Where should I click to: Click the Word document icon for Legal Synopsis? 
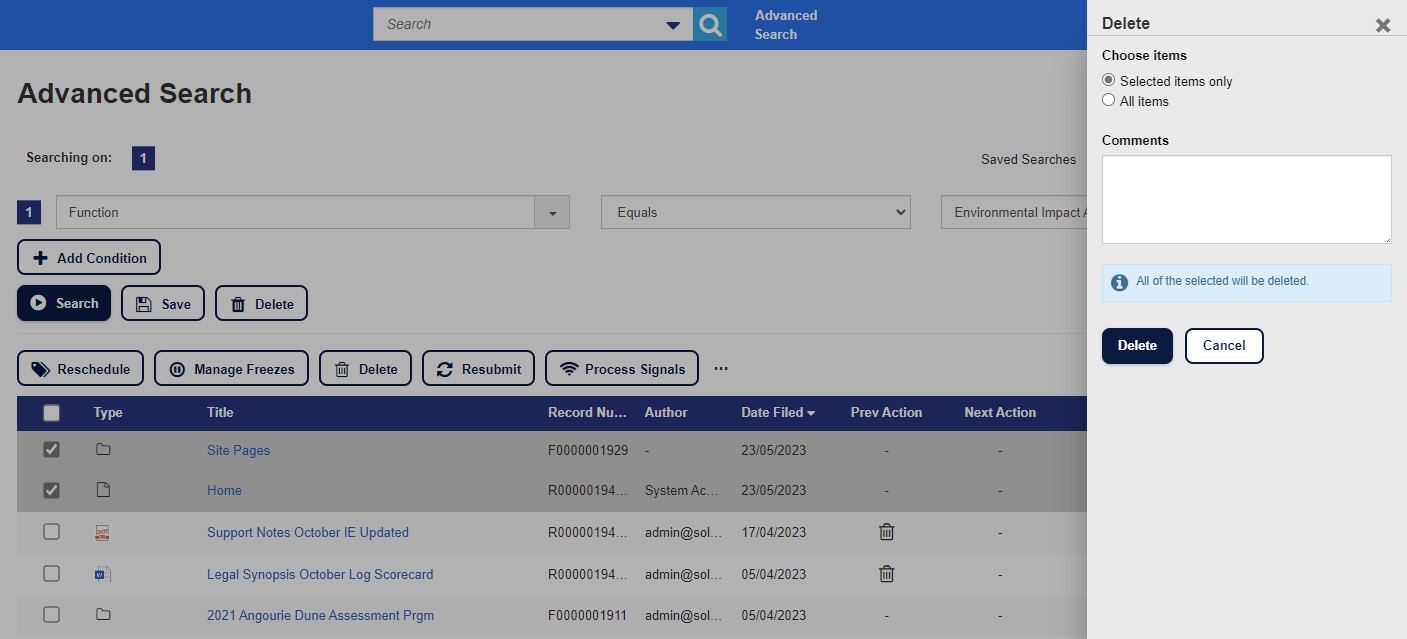tap(102, 574)
